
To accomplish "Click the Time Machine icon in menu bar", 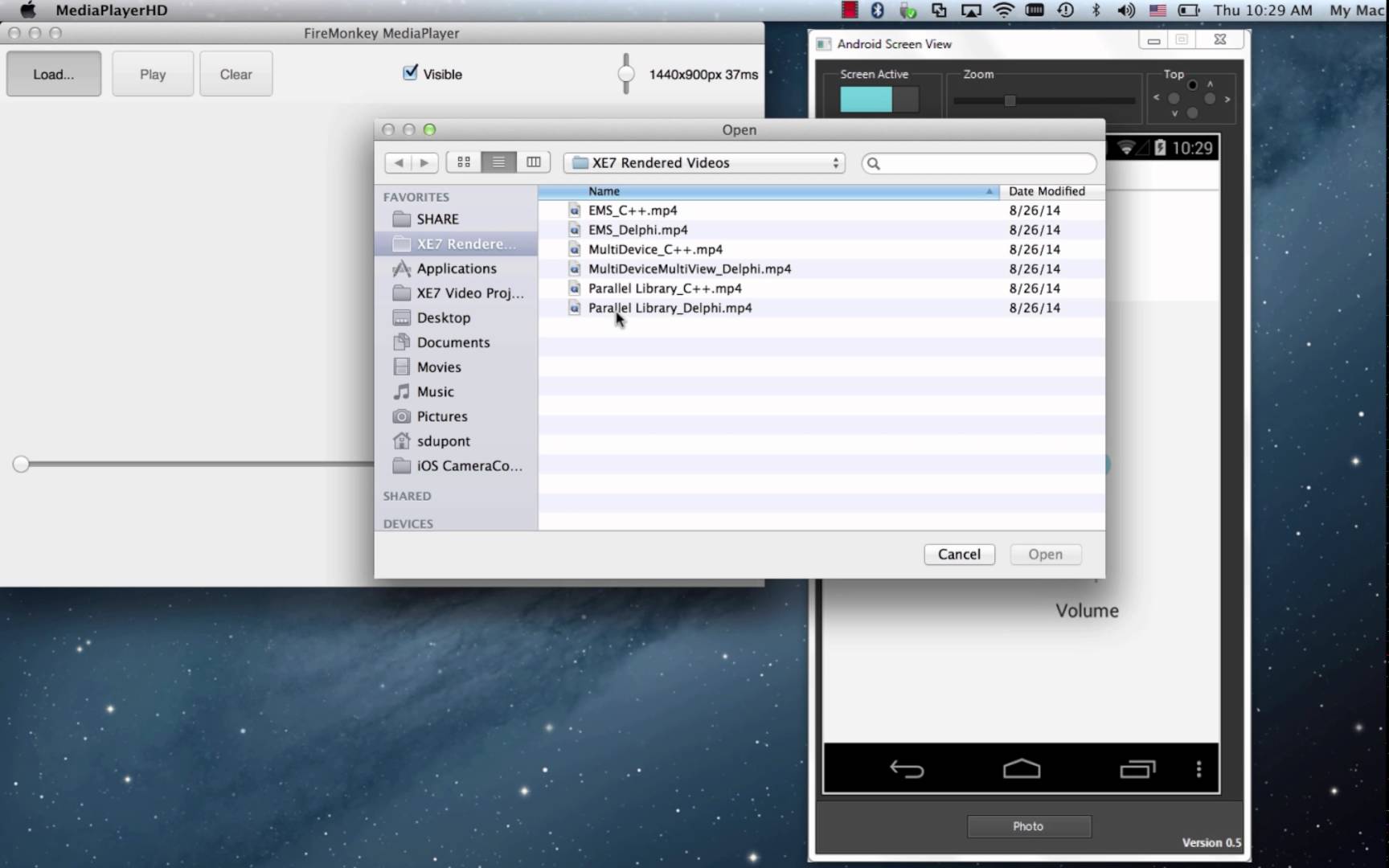I will coord(1066,10).
